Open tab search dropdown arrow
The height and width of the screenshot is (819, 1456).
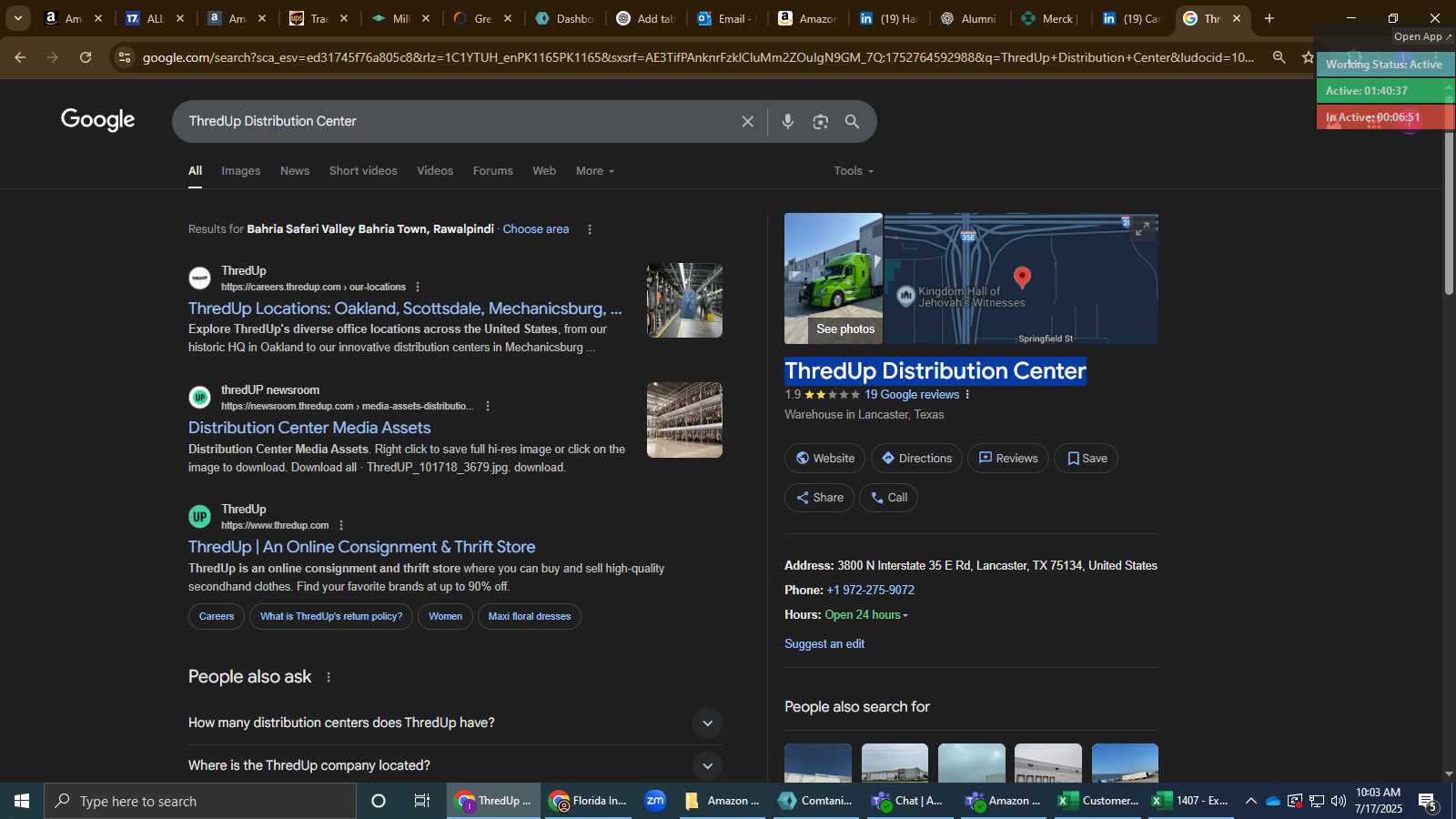(x=17, y=18)
